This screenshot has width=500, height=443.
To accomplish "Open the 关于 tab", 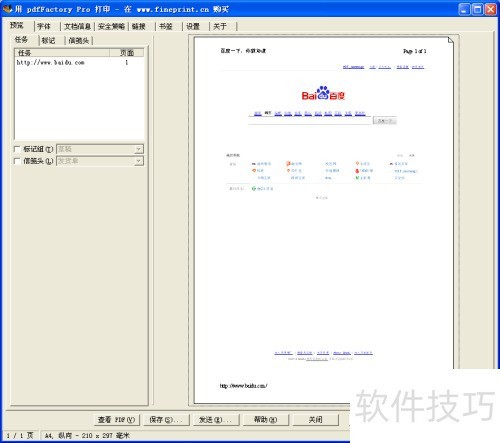I will (220, 26).
